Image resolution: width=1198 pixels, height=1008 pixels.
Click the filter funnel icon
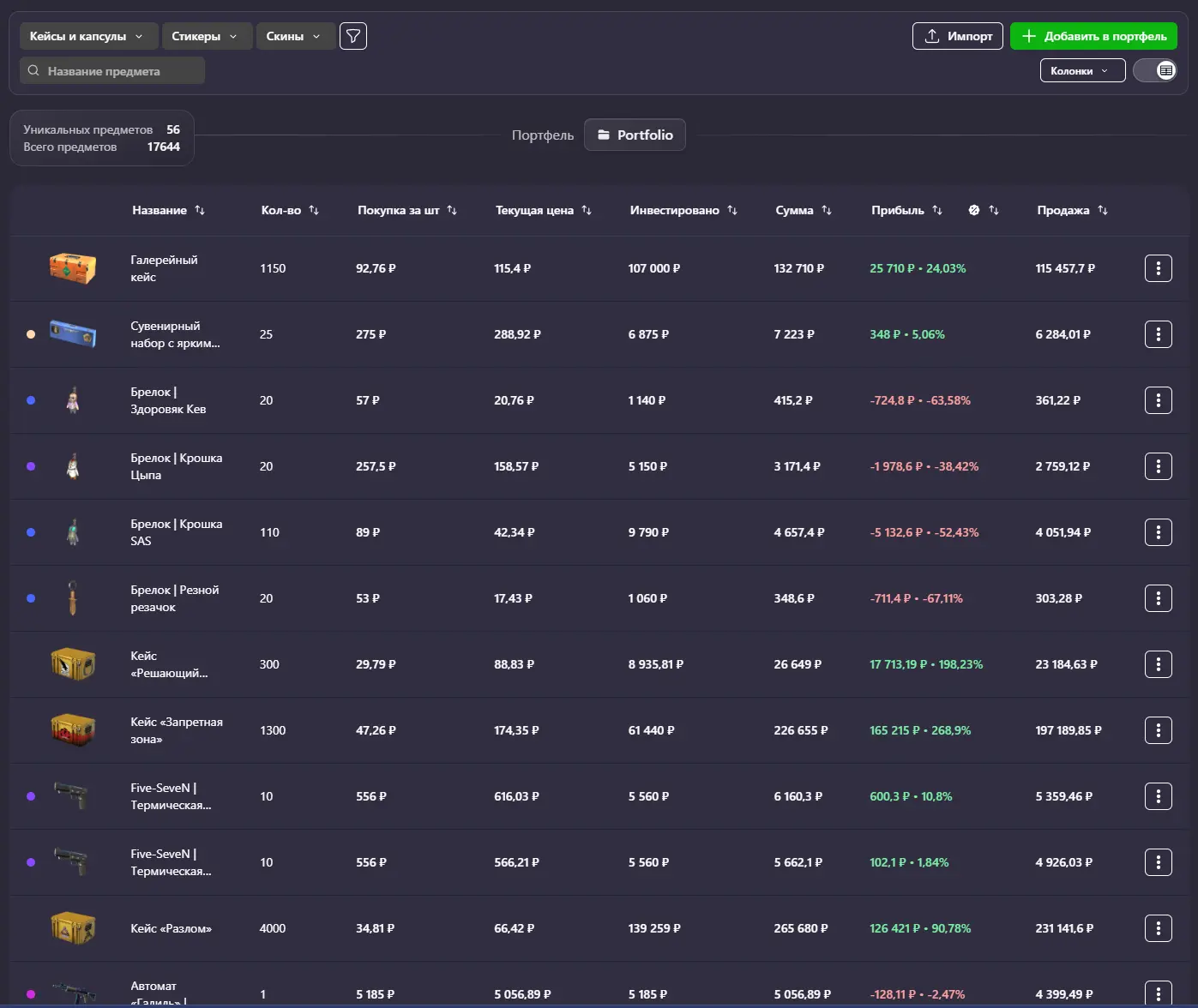[353, 36]
